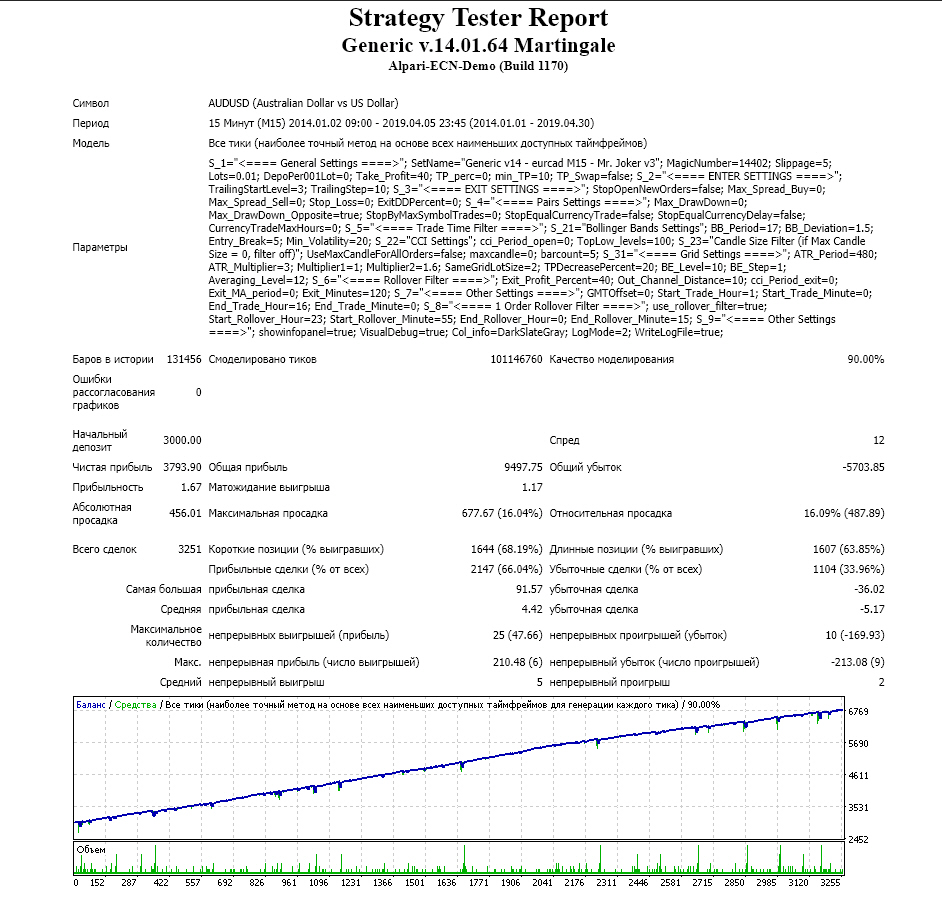The image size is (942, 897).
Task: Select Короткие позиции value 1644 (68.19%)
Action: click(x=506, y=549)
